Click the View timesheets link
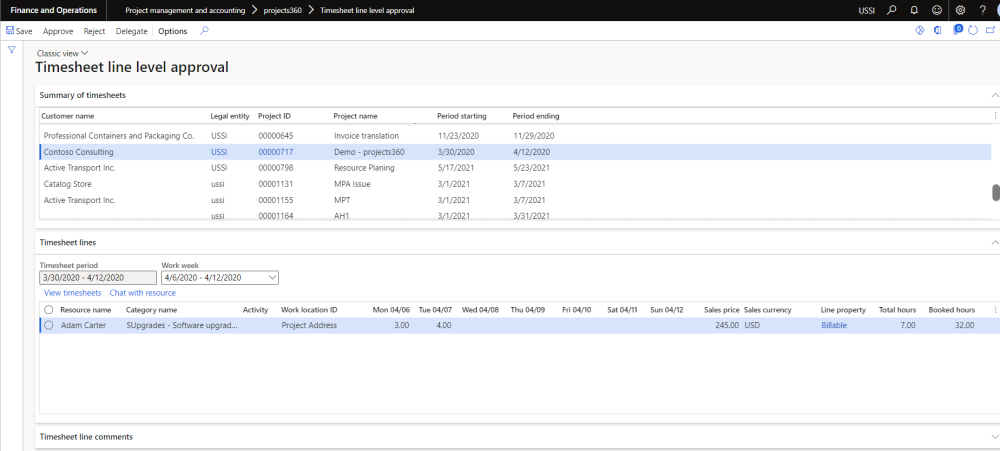Viewport: 1000px width, 451px height. (72, 293)
